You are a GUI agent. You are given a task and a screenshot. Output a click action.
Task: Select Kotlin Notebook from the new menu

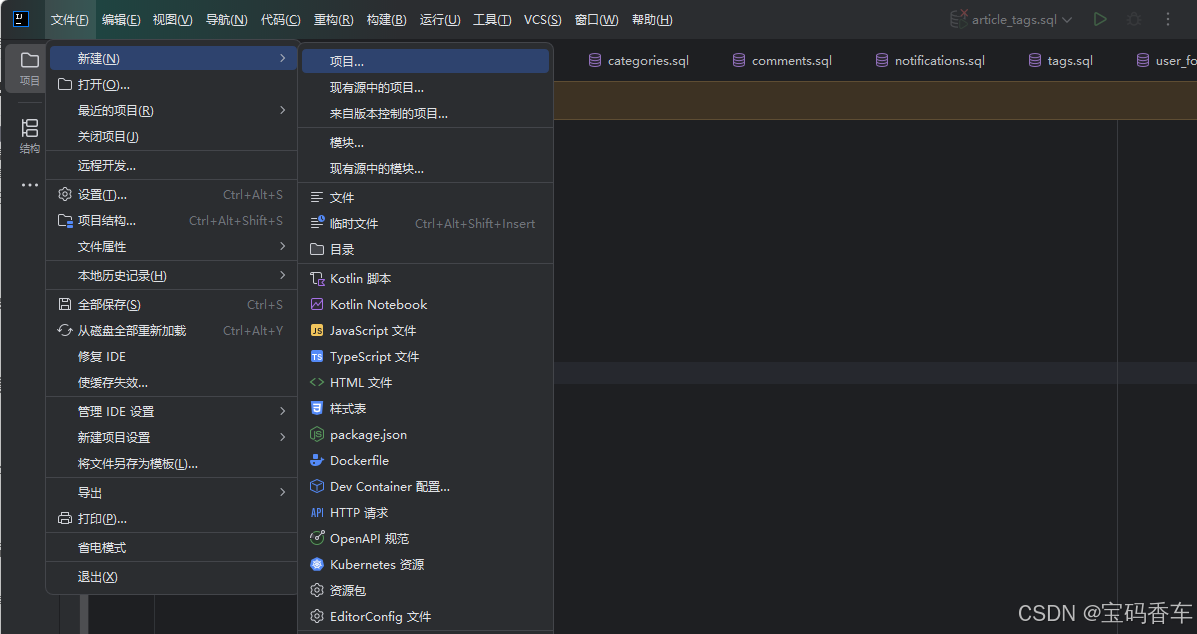pos(378,305)
